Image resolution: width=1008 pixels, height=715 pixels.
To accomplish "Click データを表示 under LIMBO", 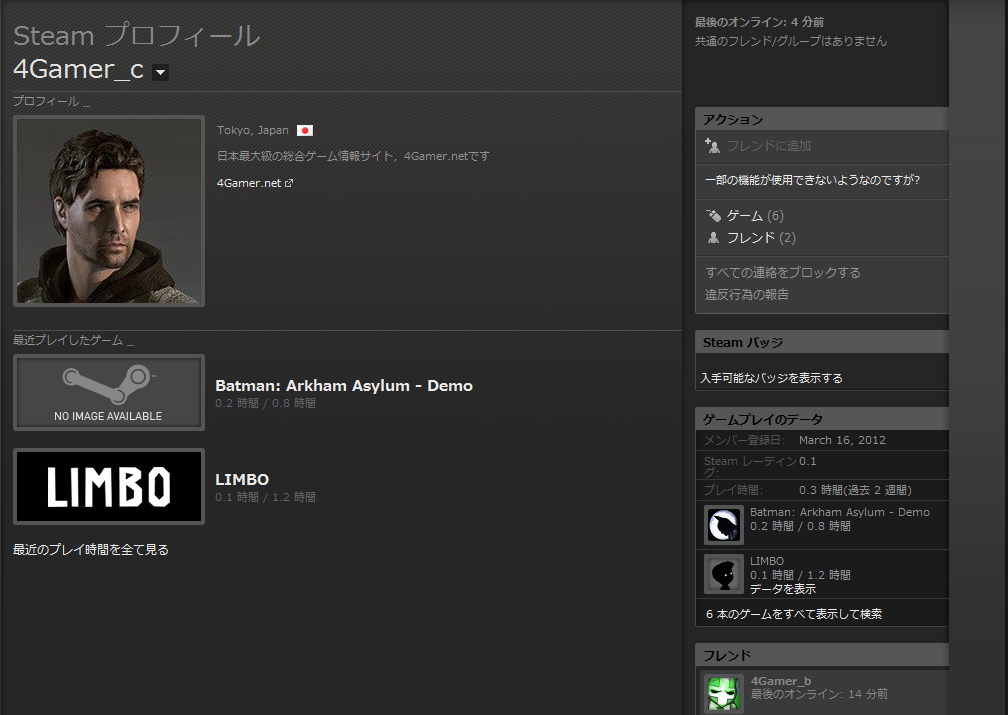I will tap(782, 589).
